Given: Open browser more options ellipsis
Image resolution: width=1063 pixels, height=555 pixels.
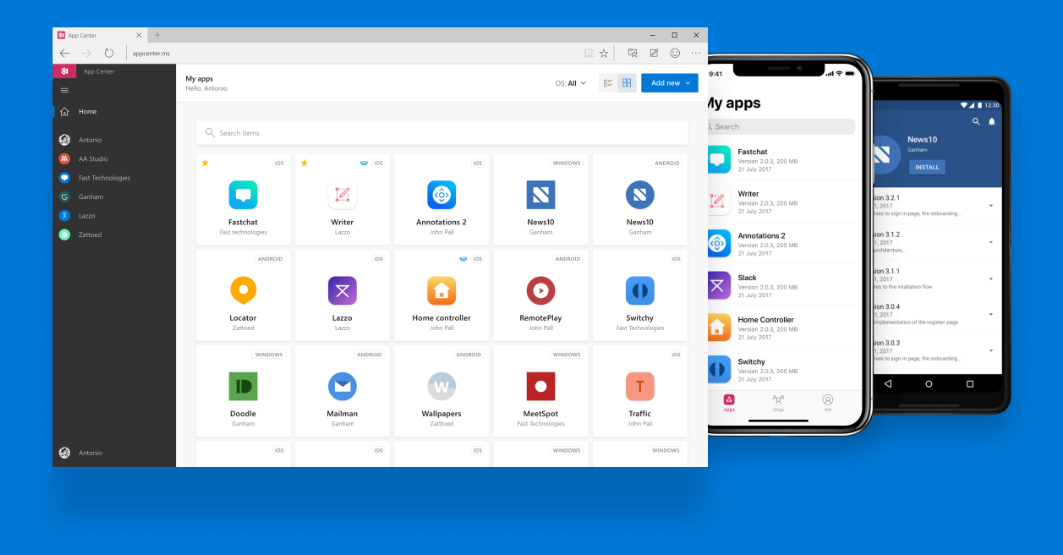Looking at the screenshot, I should pyautogui.click(x=696, y=53).
